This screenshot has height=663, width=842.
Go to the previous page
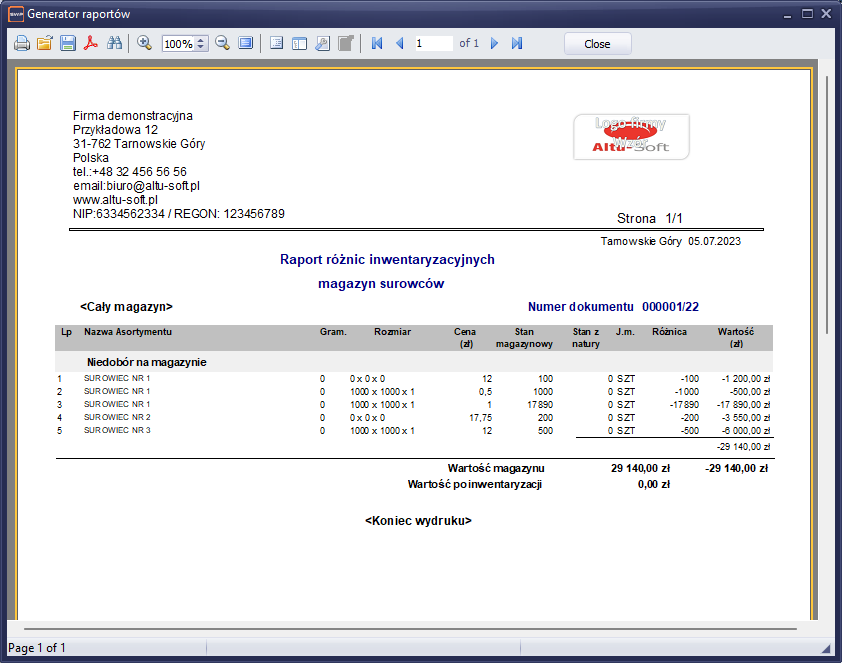pos(399,44)
